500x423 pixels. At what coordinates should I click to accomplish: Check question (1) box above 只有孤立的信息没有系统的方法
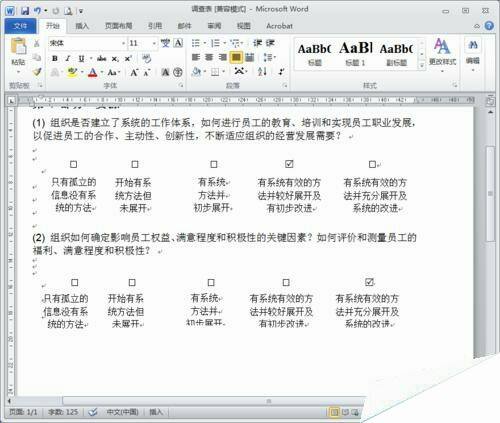click(73, 164)
